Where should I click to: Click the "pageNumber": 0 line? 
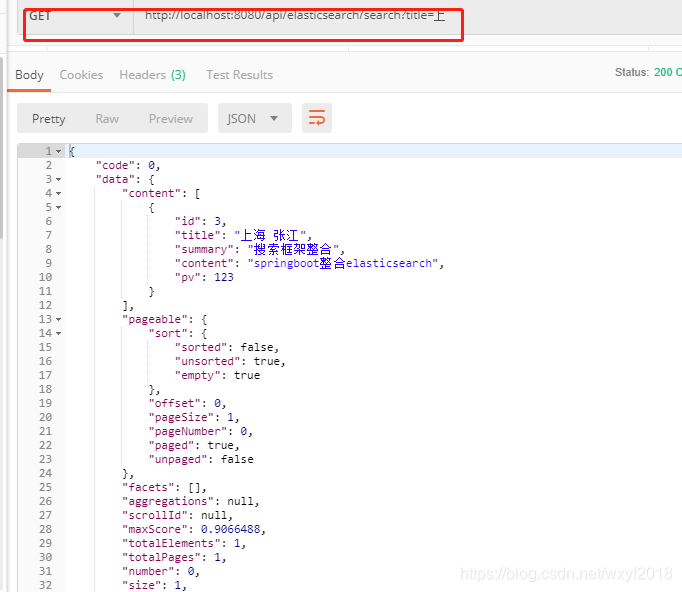pos(201,431)
